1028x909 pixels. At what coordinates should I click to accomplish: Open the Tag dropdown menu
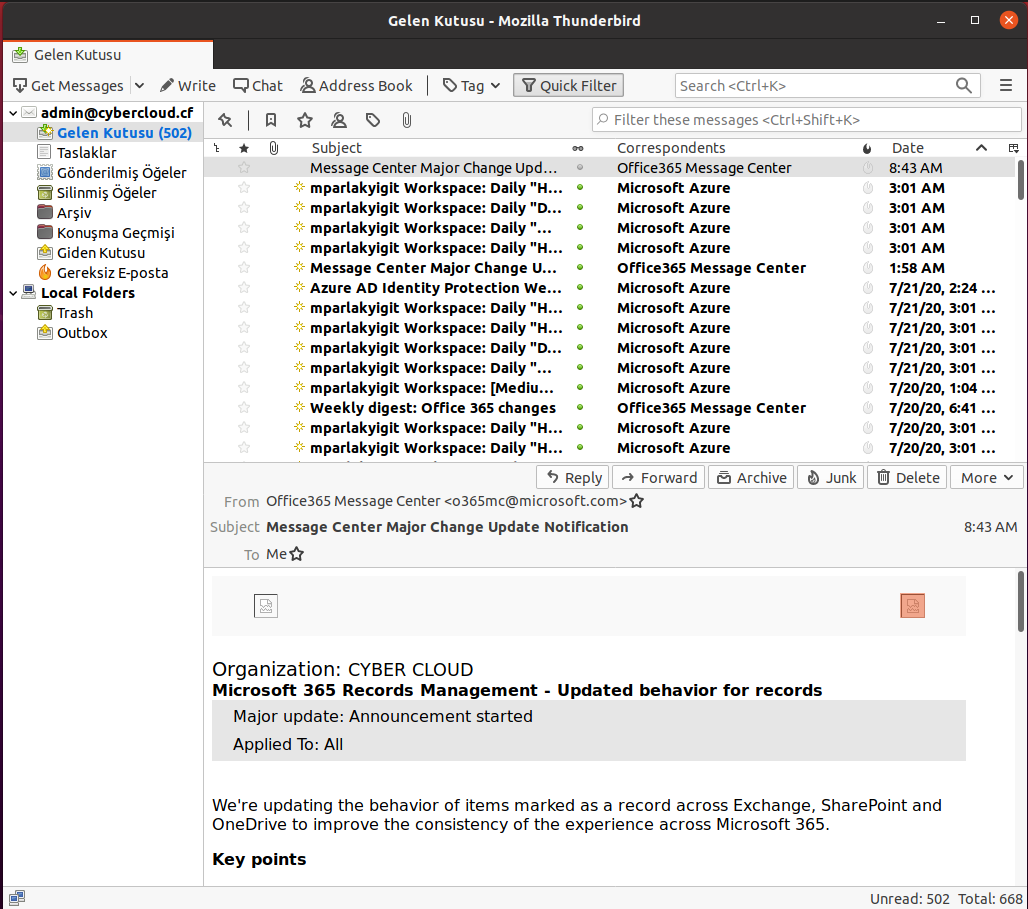click(471, 86)
